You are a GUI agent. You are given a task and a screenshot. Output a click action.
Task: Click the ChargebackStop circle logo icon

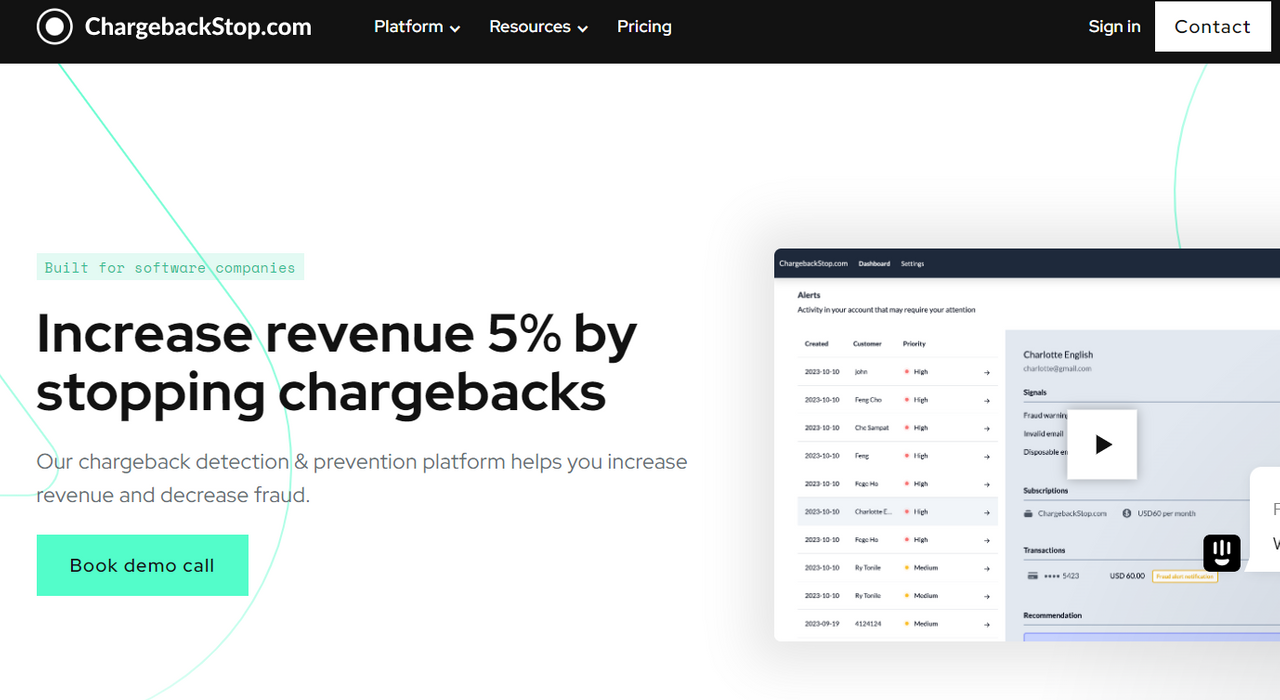54,27
